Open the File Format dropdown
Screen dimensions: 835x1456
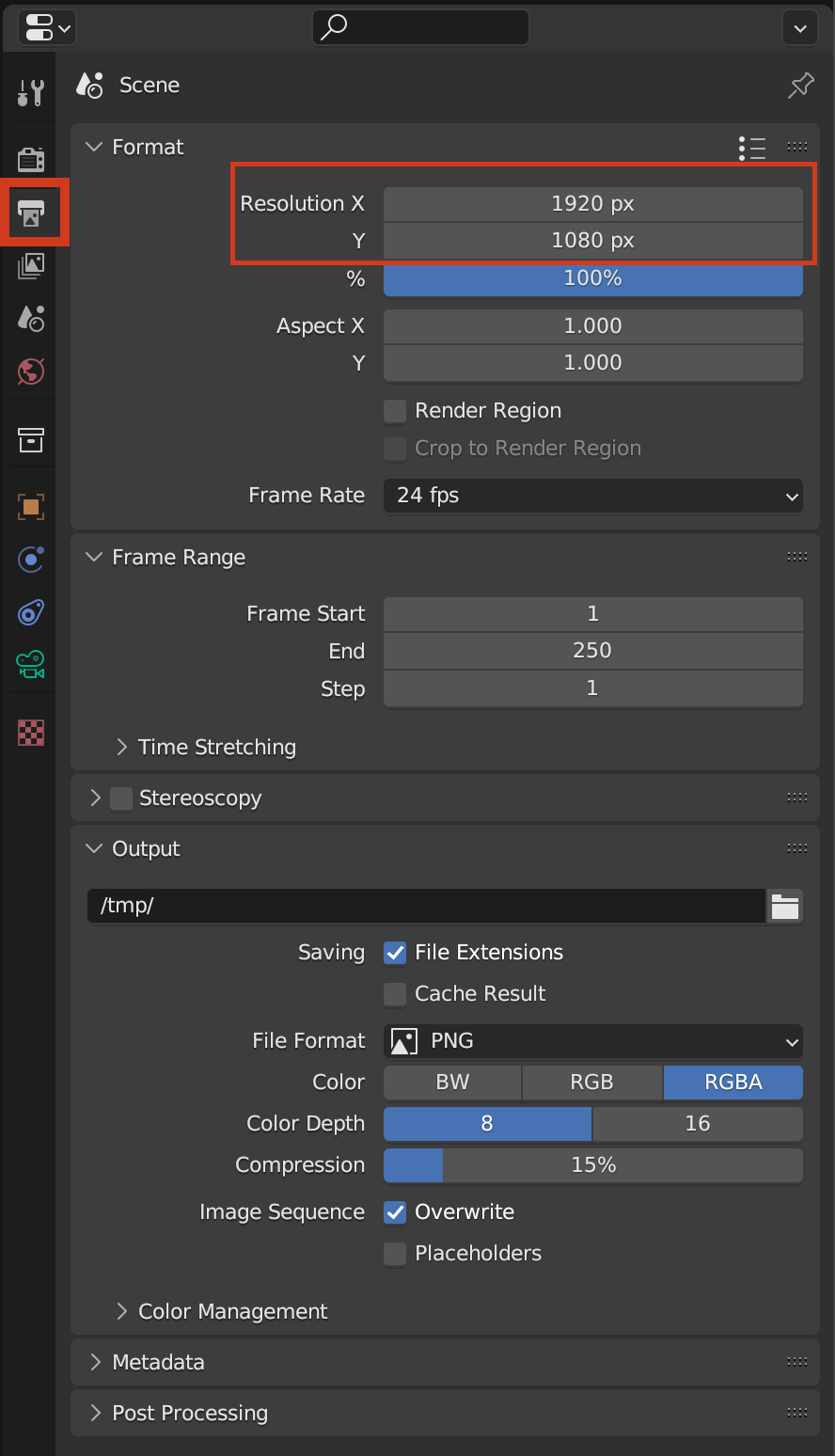click(x=592, y=1041)
